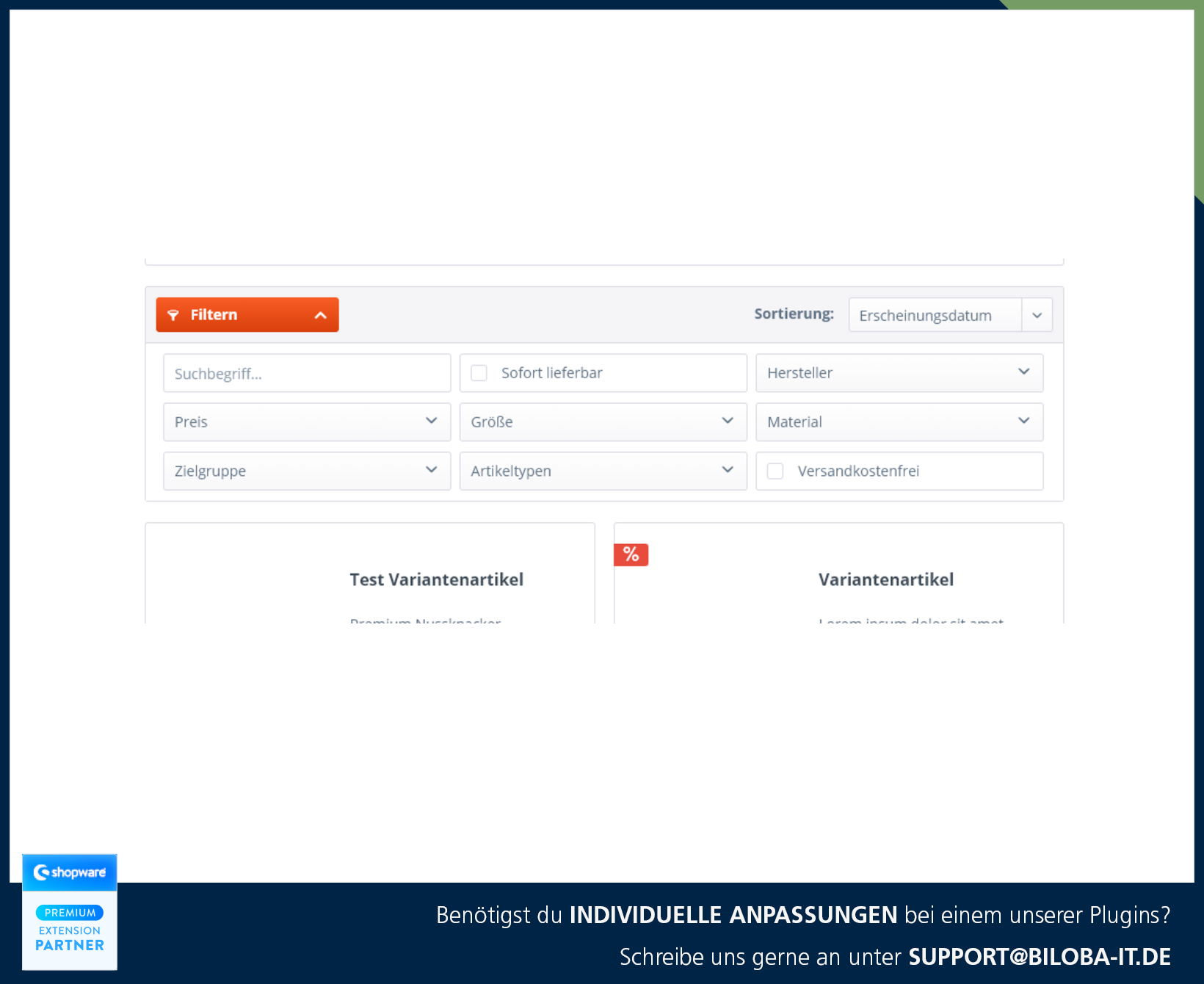1204x984 pixels.
Task: Click the funnel filter icon
Action: click(x=173, y=315)
